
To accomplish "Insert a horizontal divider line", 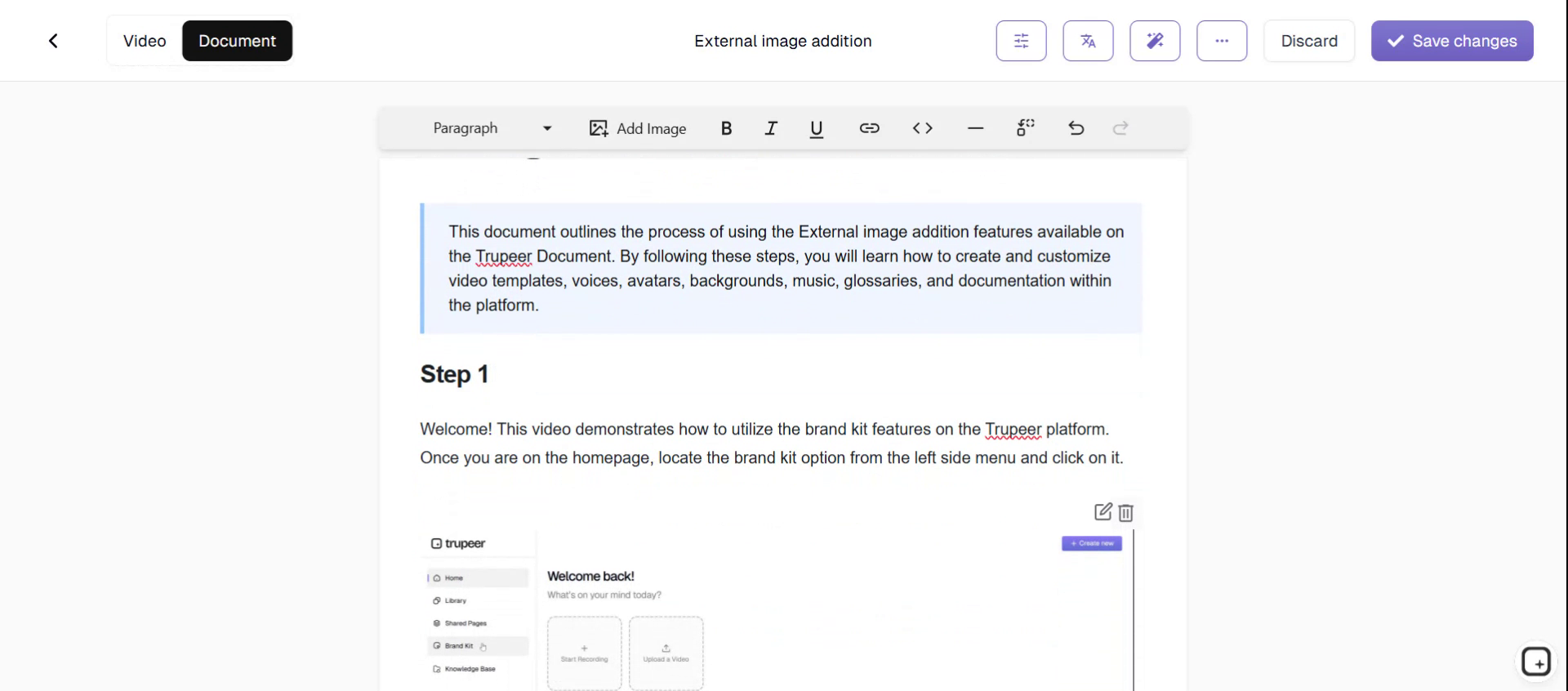I will coord(975,128).
